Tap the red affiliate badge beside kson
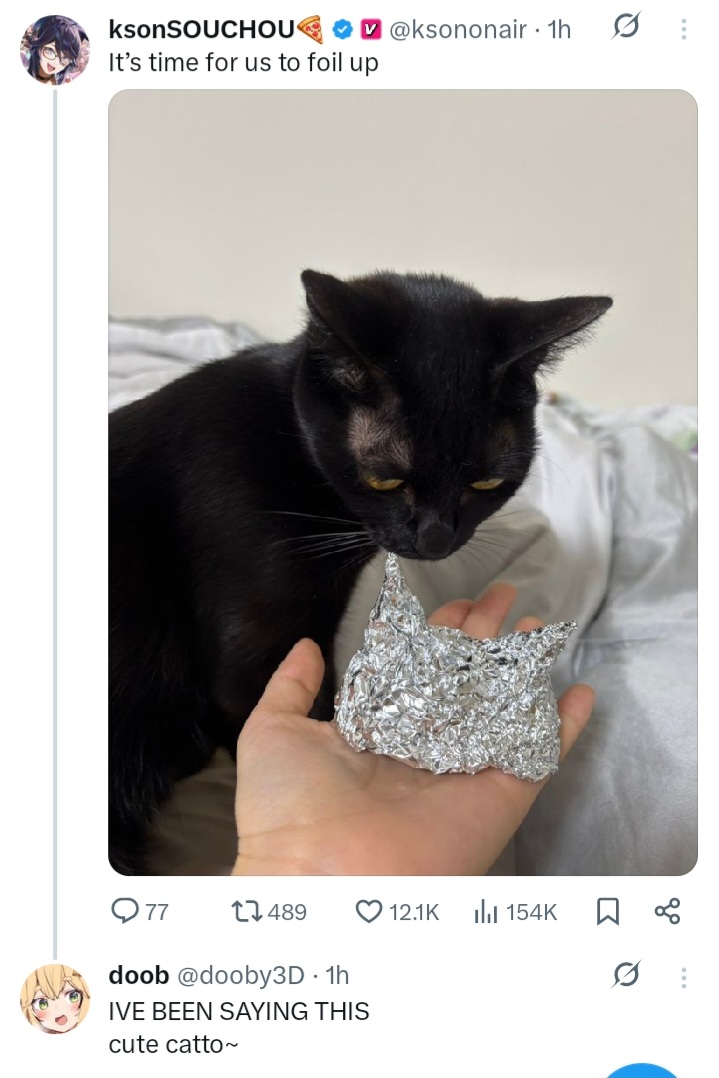719x1078 pixels. tap(370, 29)
